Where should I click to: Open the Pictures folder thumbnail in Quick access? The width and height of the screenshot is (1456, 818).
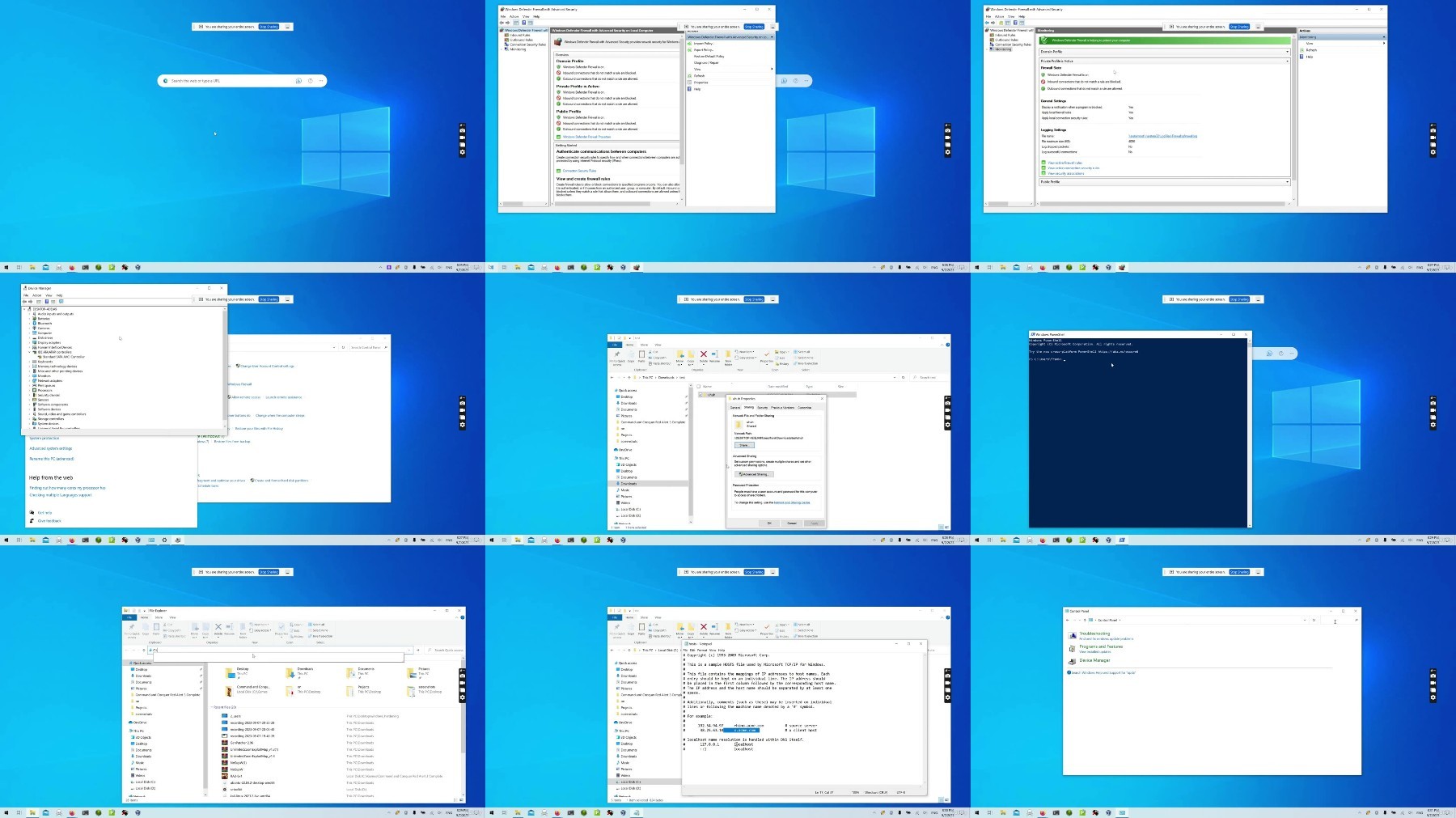tap(413, 673)
